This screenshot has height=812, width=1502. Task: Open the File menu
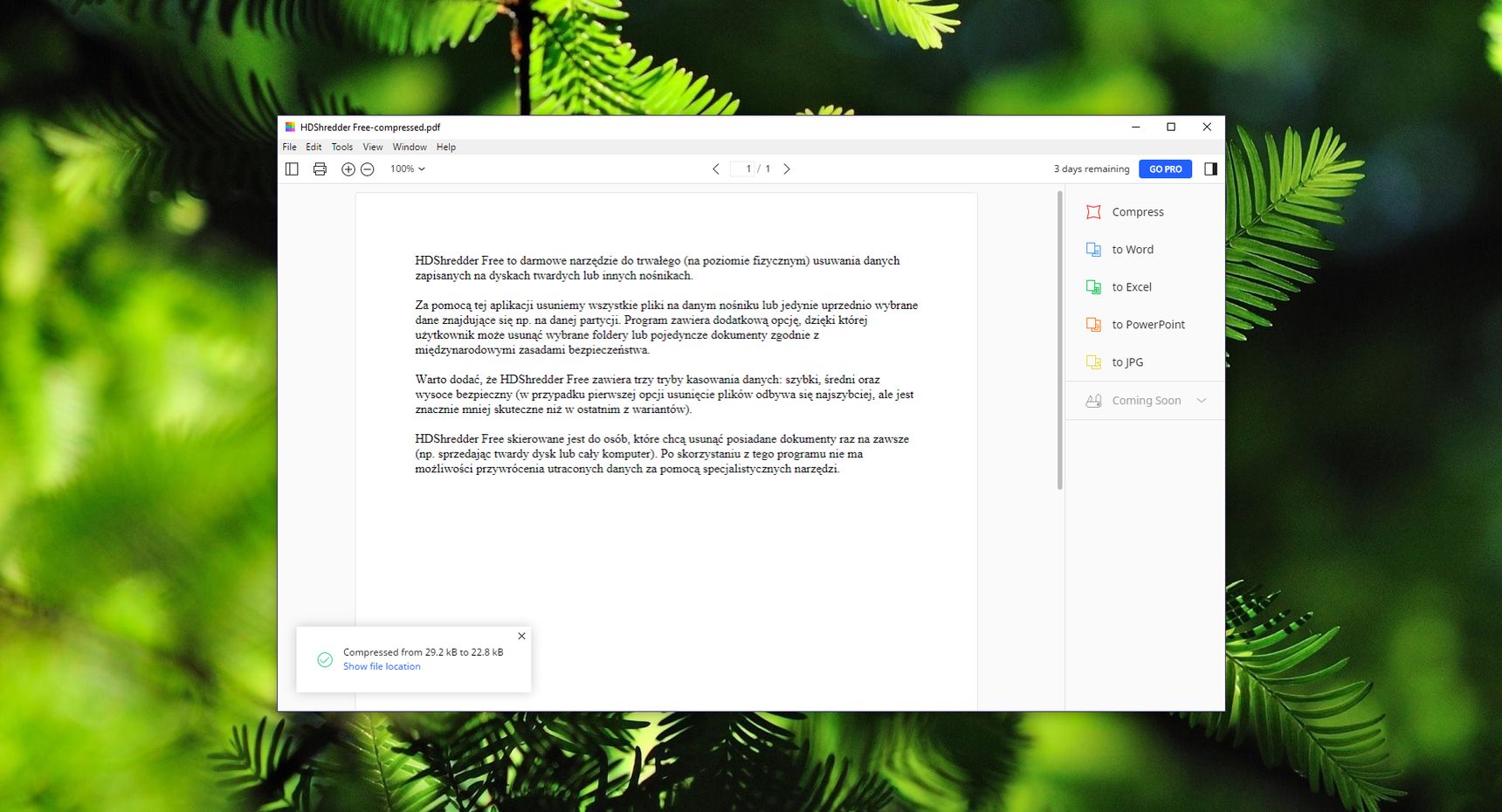coord(290,147)
